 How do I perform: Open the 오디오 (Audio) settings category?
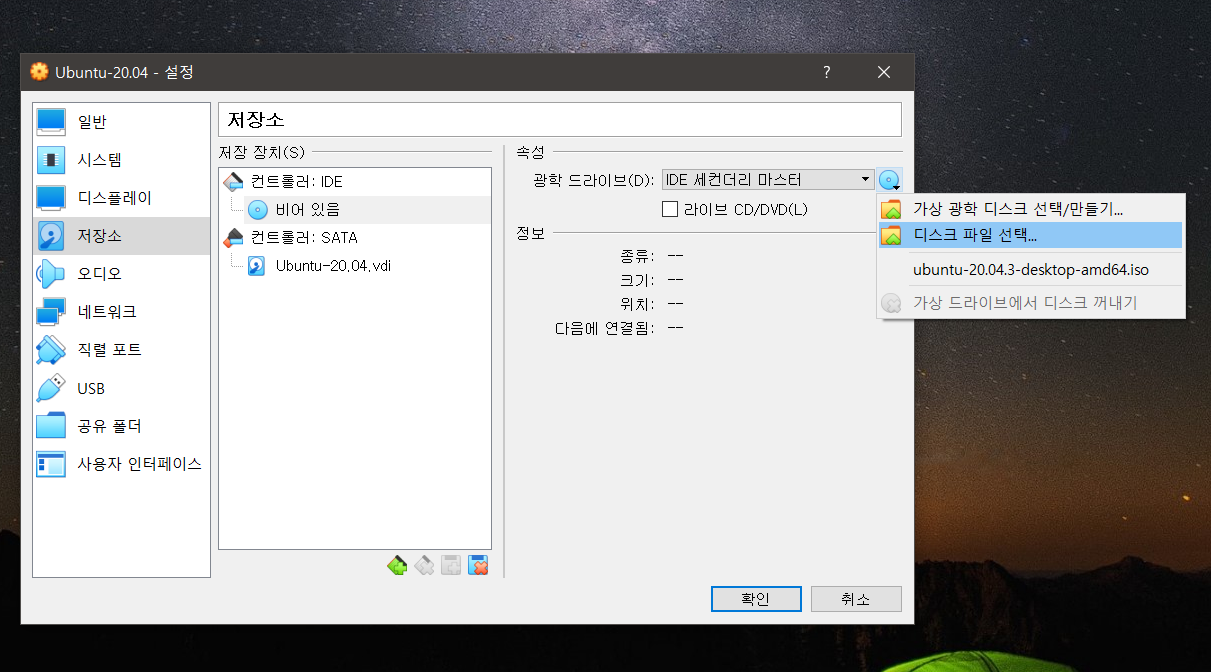click(99, 274)
